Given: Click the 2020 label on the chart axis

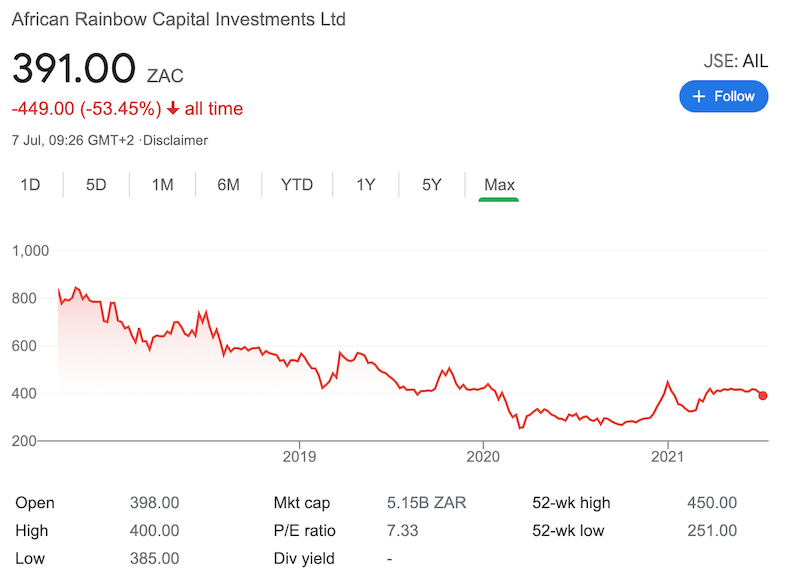Looking at the screenshot, I should [x=483, y=456].
